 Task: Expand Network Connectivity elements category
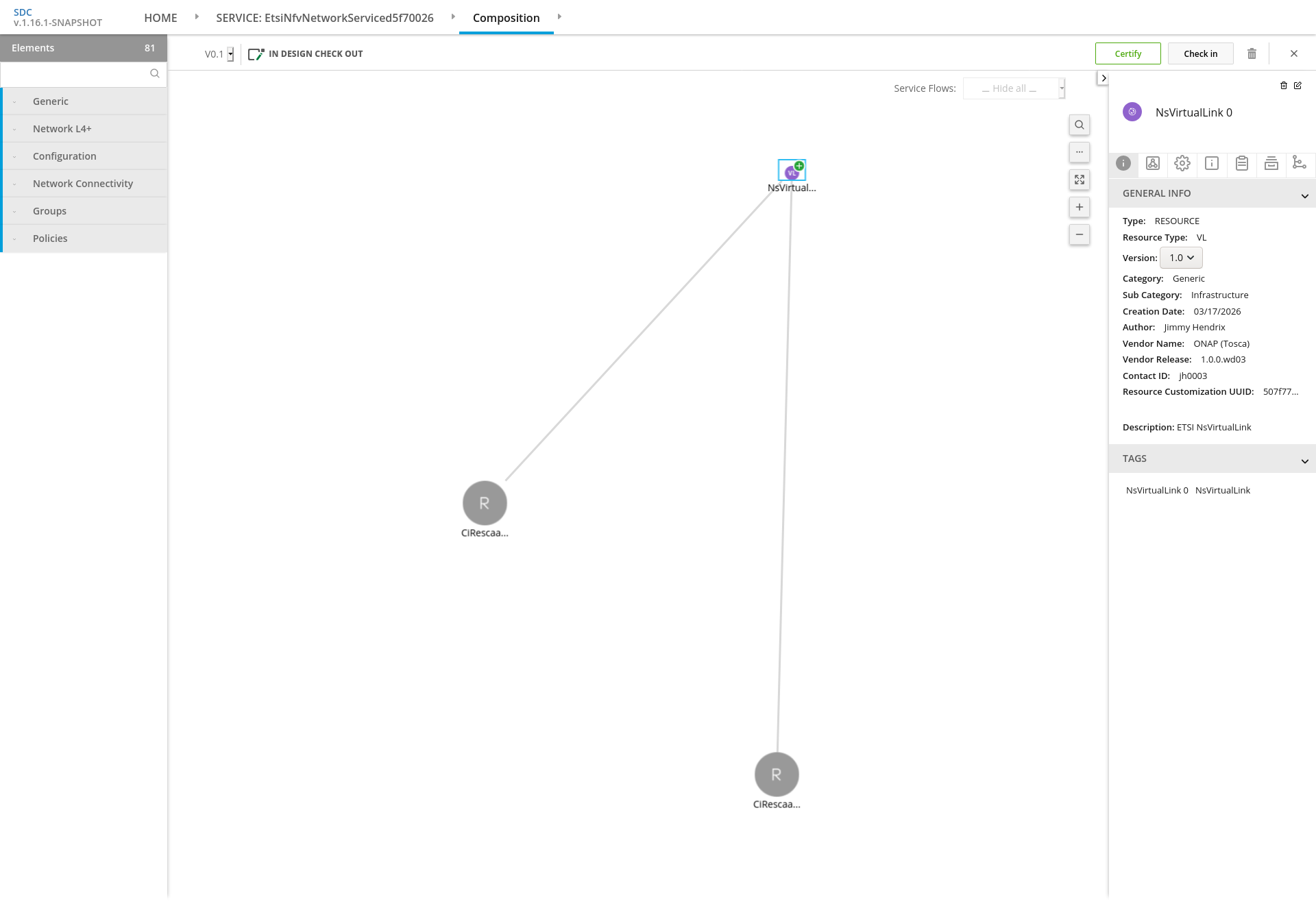[x=83, y=184]
